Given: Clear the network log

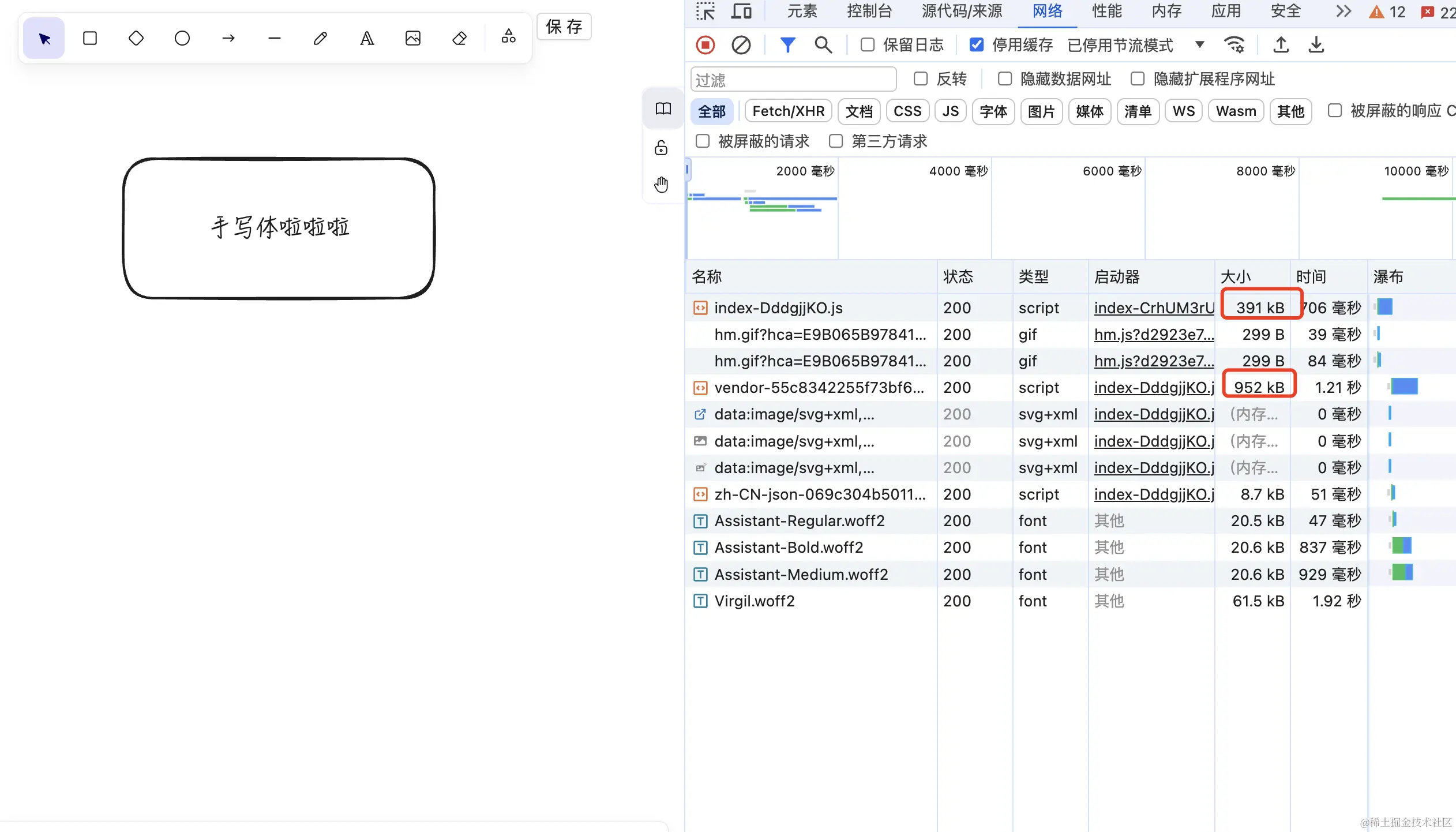Looking at the screenshot, I should click(741, 45).
